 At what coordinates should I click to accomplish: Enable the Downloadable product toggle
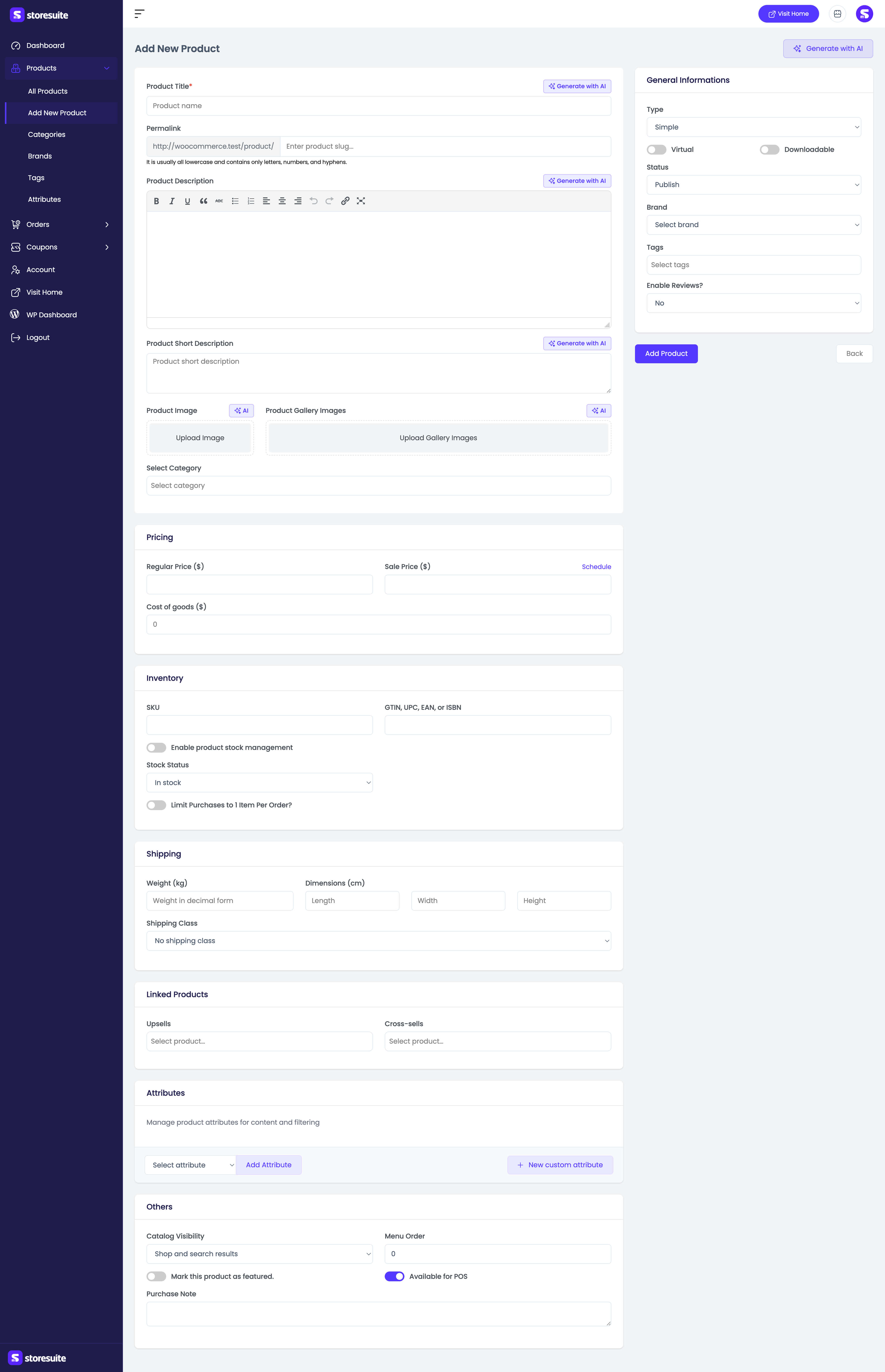[769, 150]
